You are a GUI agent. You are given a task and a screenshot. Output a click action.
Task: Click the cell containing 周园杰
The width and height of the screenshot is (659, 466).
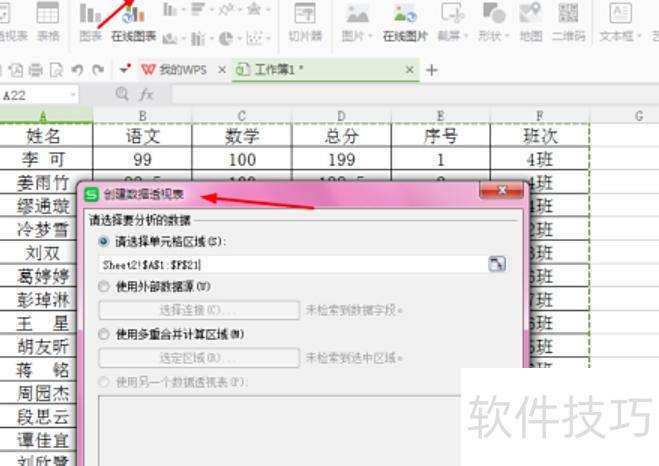click(x=40, y=393)
